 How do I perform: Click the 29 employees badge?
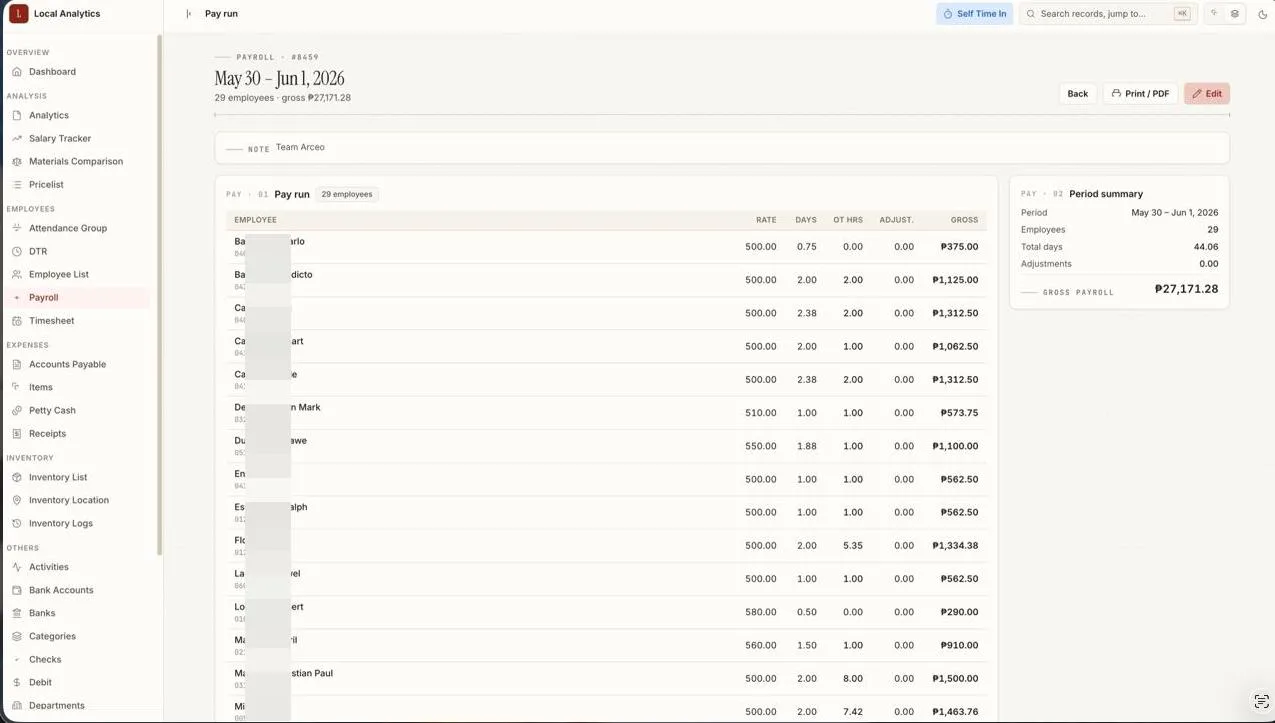[x=347, y=194]
